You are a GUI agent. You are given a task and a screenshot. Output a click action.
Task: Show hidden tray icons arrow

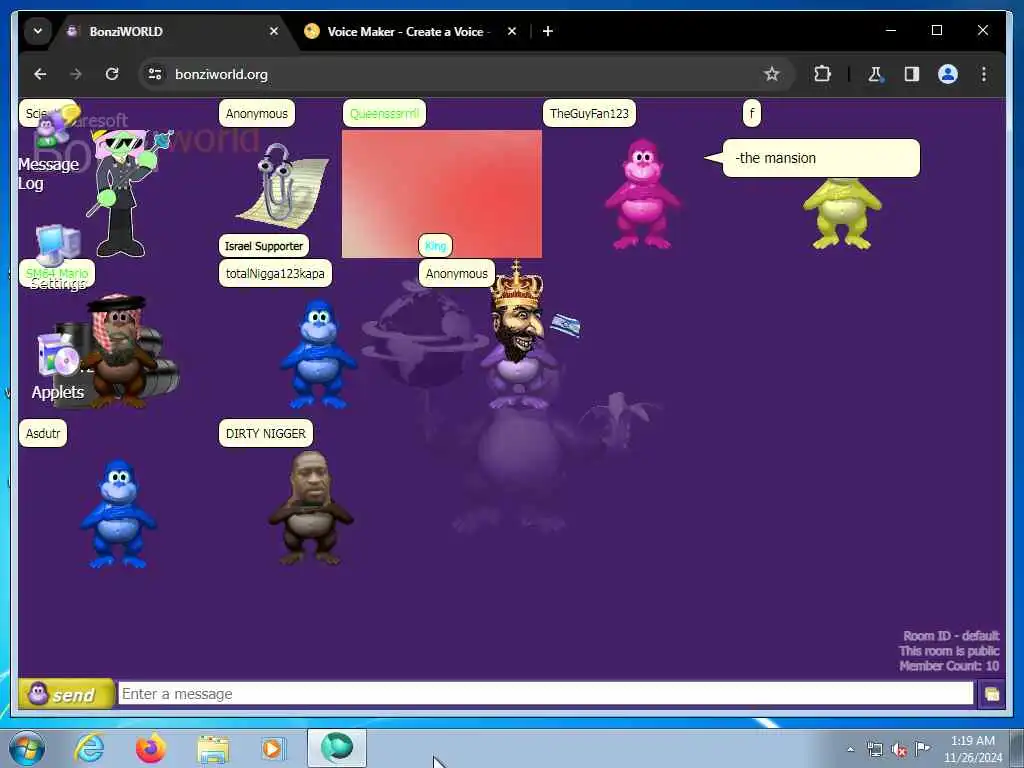850,750
